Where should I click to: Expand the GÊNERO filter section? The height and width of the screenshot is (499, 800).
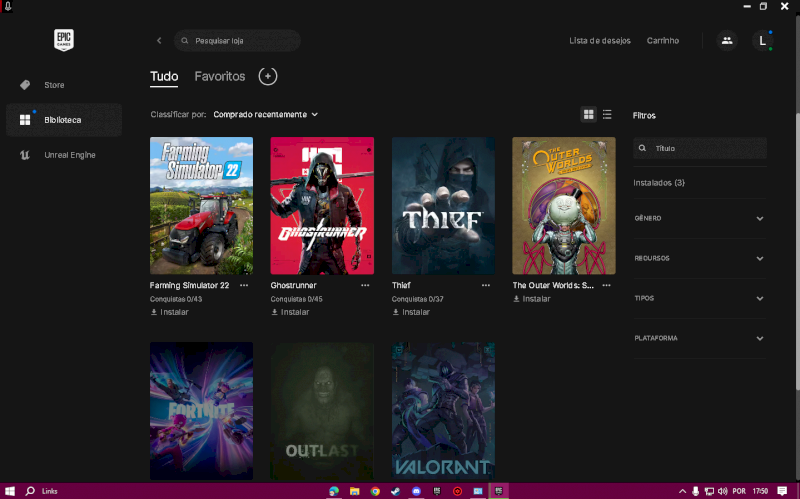click(x=699, y=218)
